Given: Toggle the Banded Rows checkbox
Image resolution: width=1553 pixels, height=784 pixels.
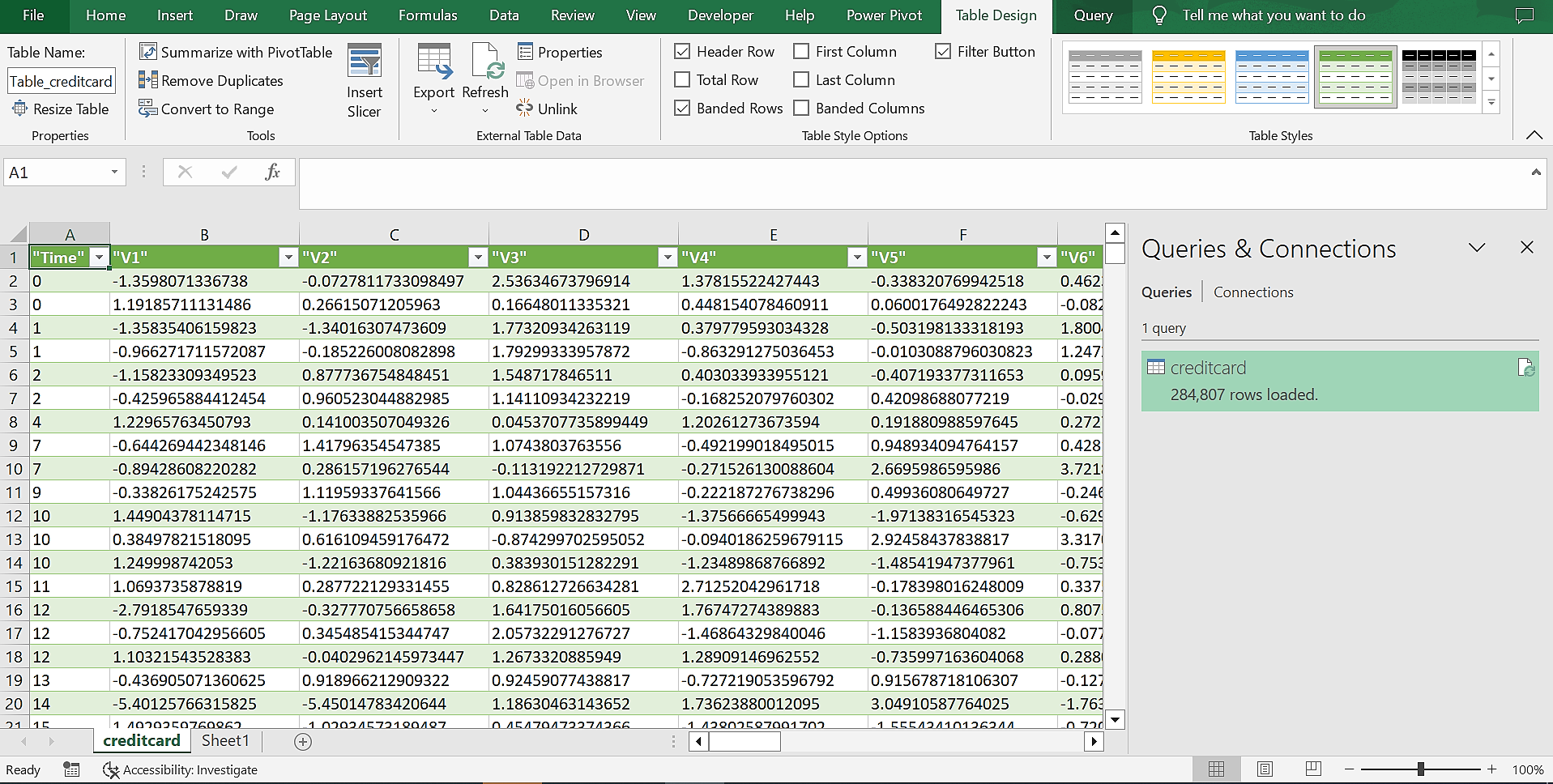Looking at the screenshot, I should [682, 108].
